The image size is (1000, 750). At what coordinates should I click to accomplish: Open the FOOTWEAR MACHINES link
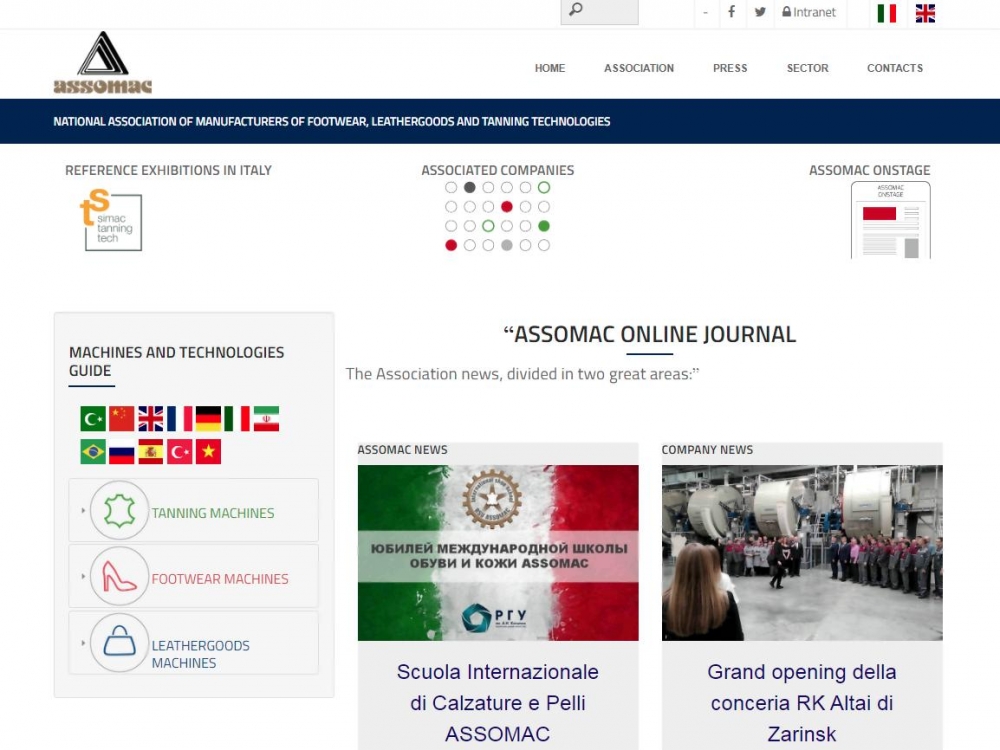(x=220, y=579)
